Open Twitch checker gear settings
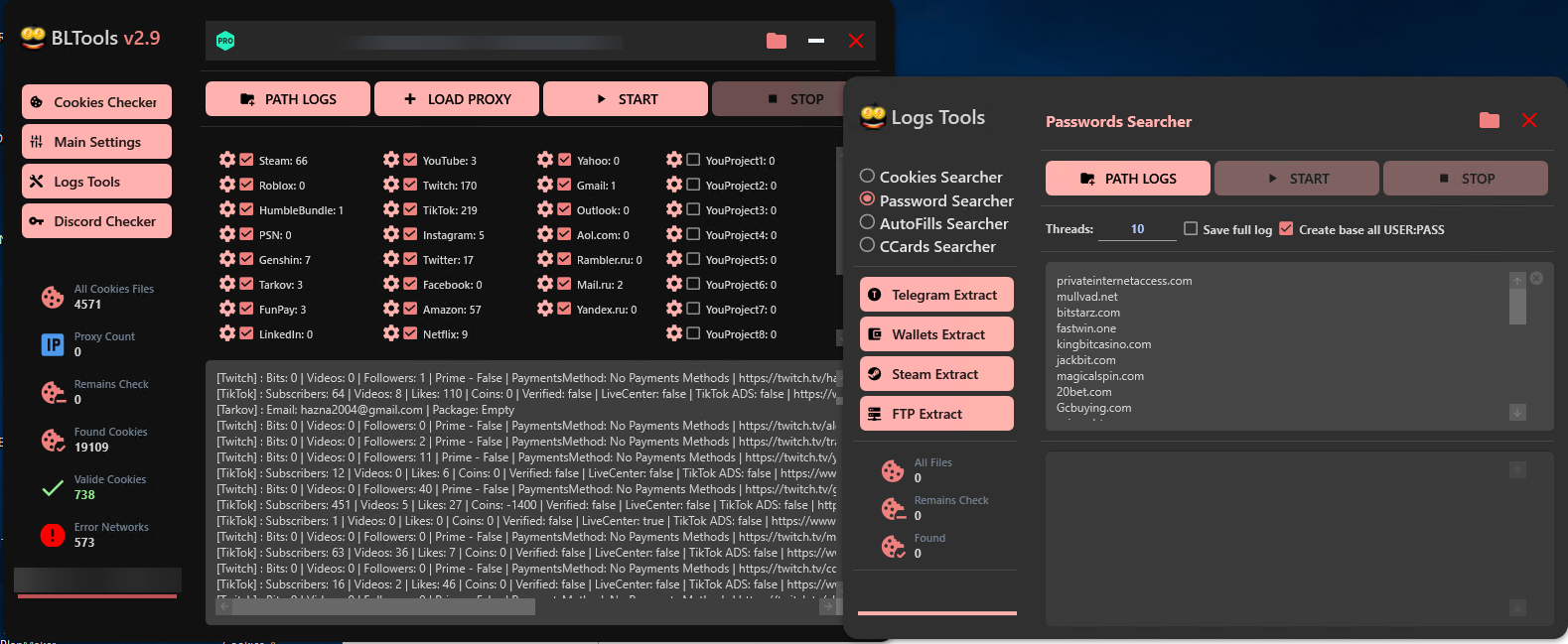 pyautogui.click(x=391, y=185)
